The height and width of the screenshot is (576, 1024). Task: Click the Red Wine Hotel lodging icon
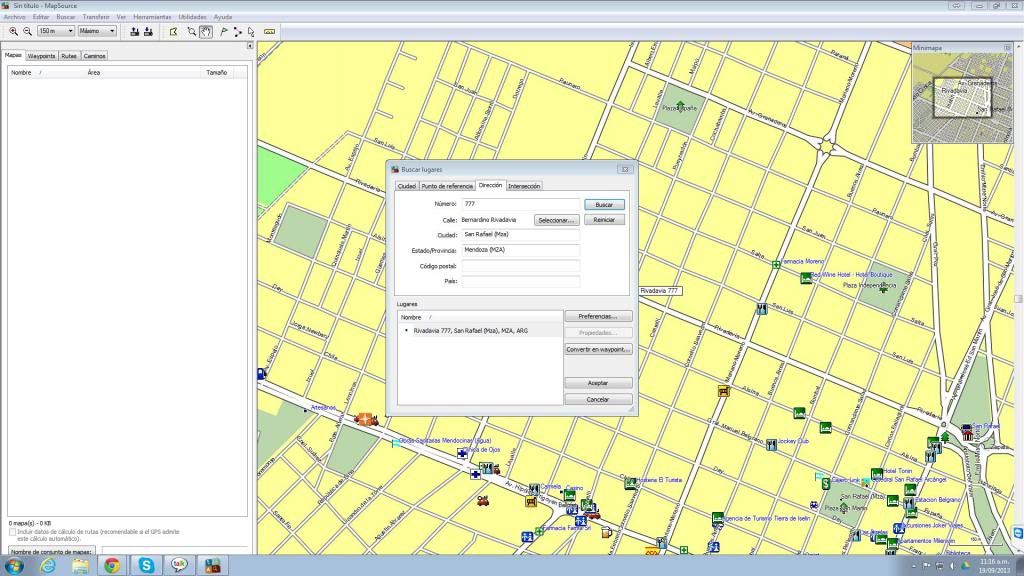coord(806,278)
